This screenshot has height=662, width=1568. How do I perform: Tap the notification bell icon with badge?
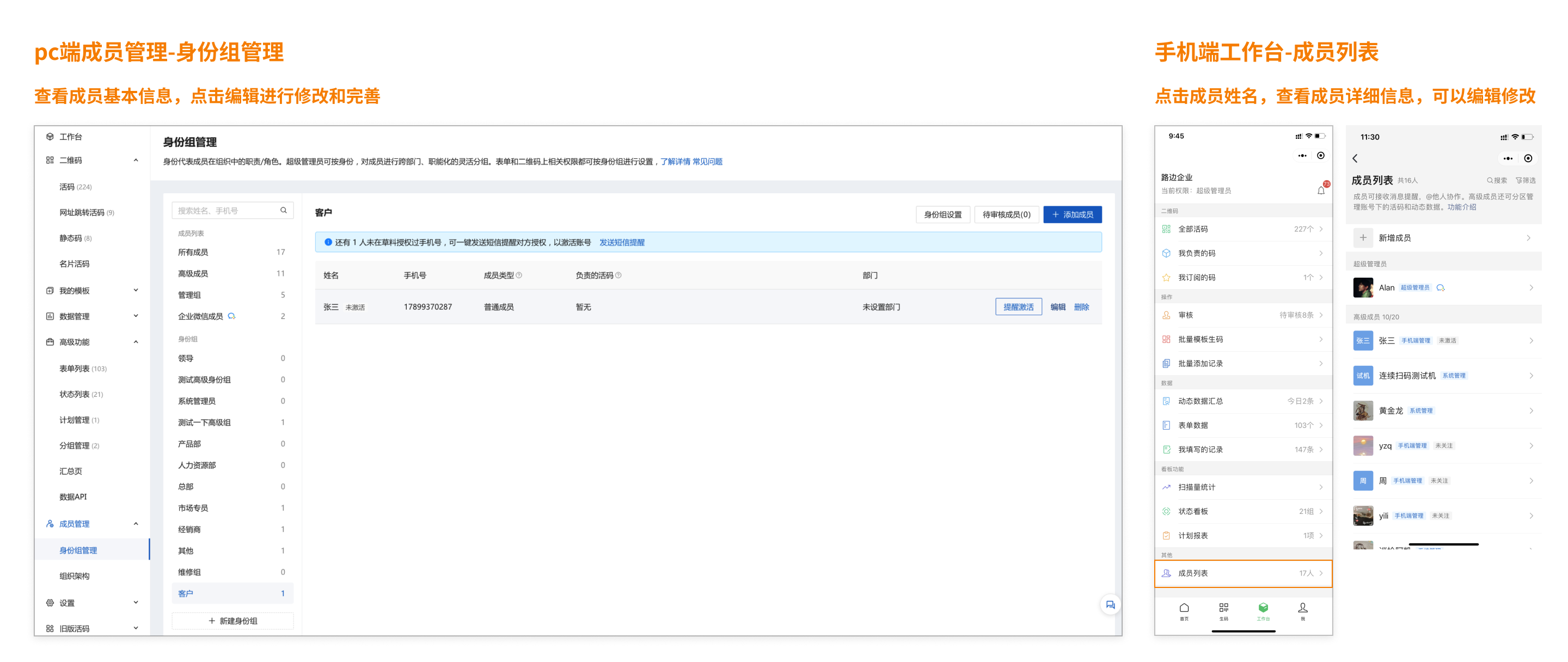tap(1320, 191)
